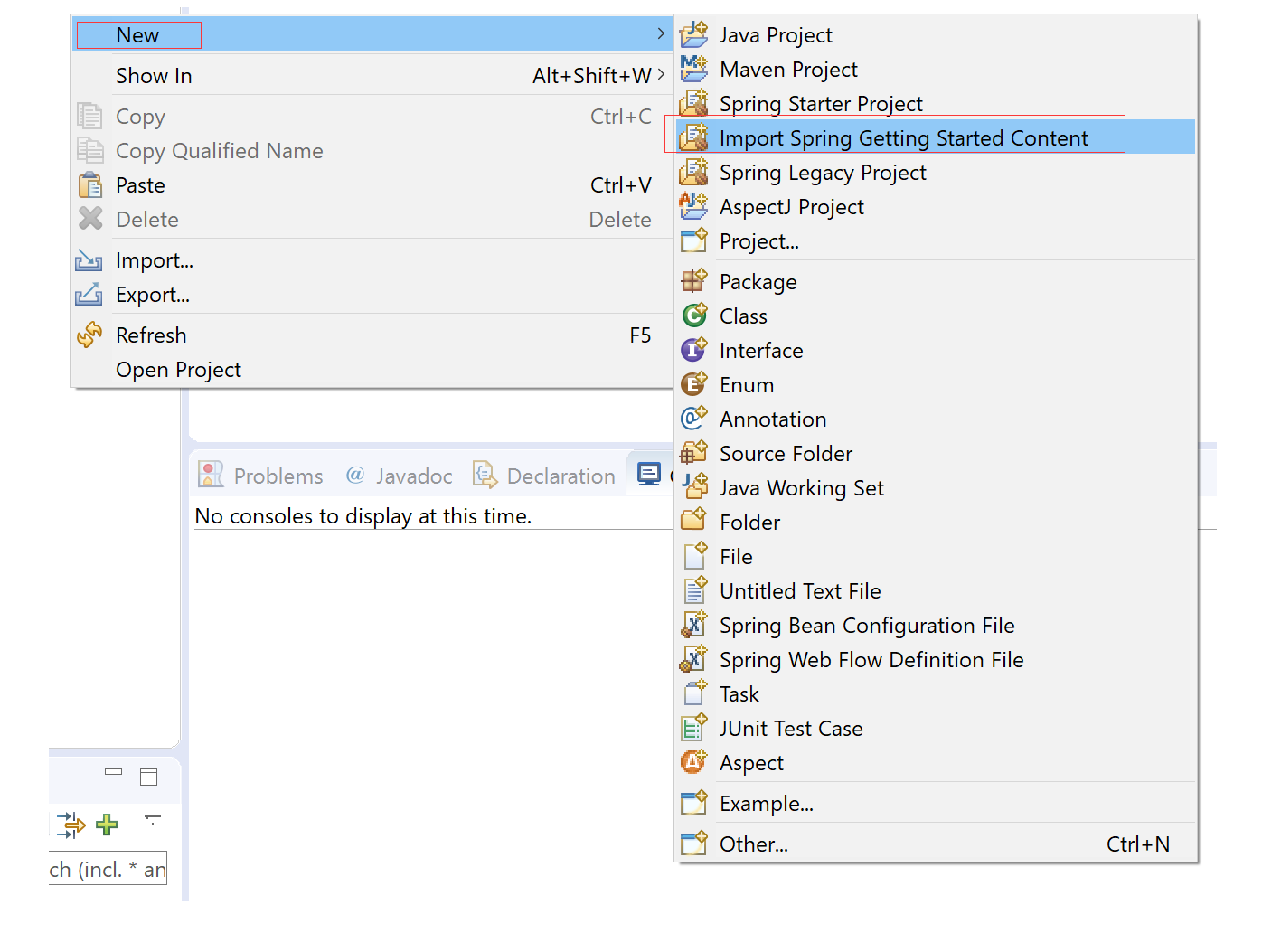Click the Source Folder icon
This screenshot has height=952, width=1262.
click(x=694, y=453)
